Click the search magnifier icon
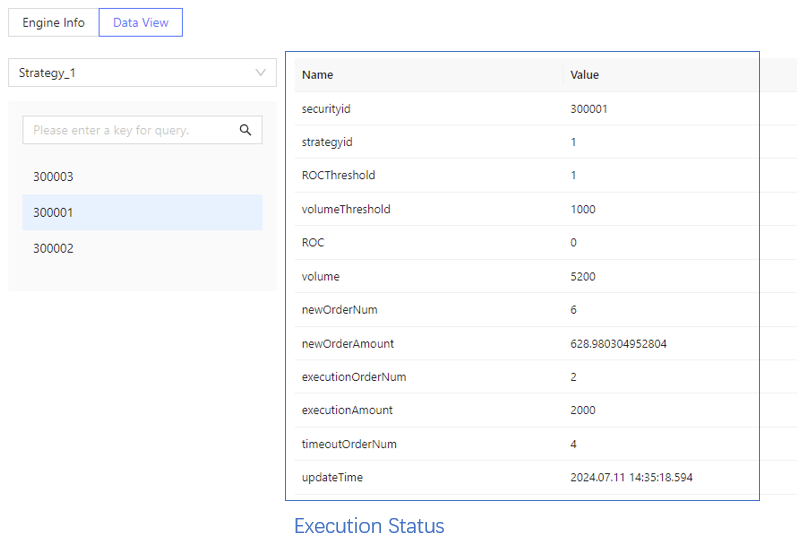 pyautogui.click(x=245, y=130)
